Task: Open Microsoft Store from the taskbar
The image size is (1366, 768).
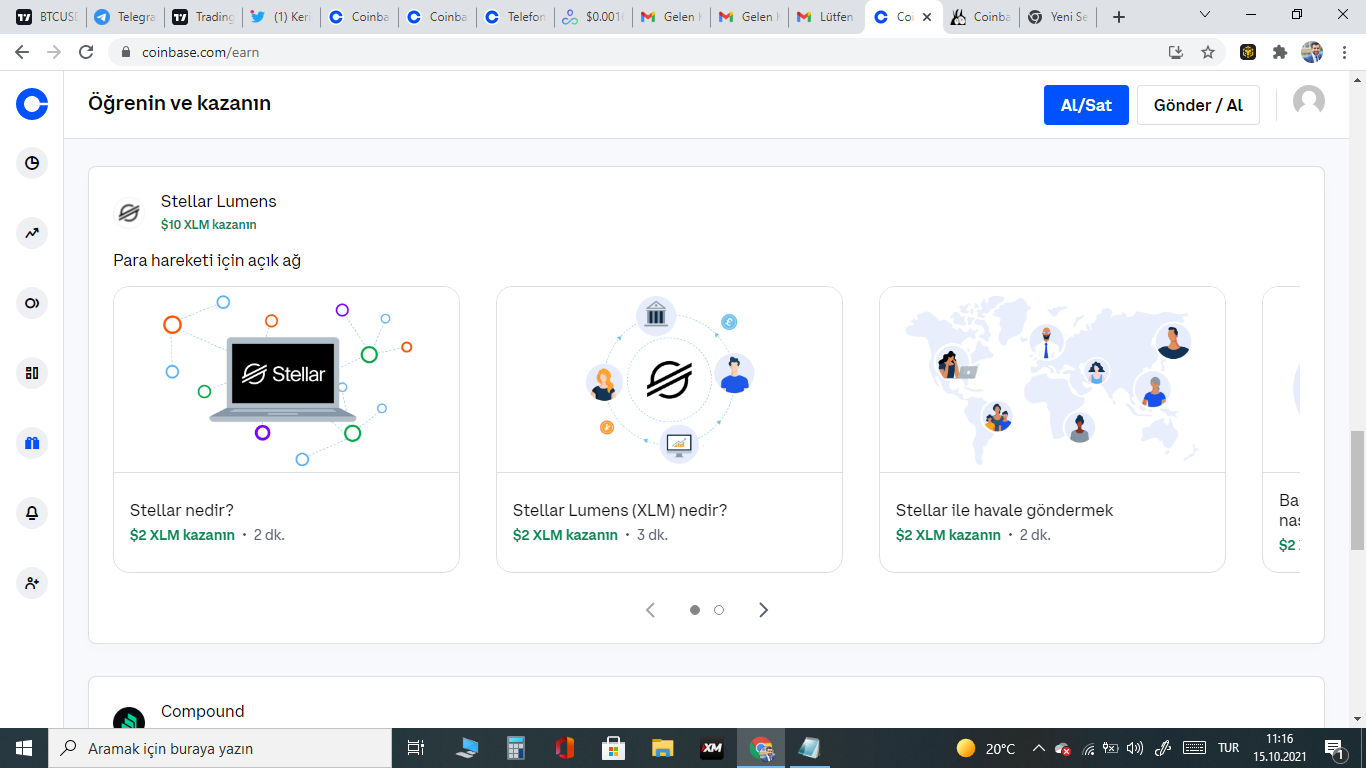Action: (613, 748)
